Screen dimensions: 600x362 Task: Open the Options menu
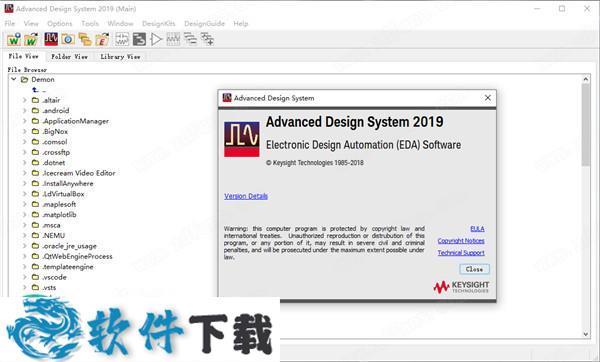click(x=59, y=23)
